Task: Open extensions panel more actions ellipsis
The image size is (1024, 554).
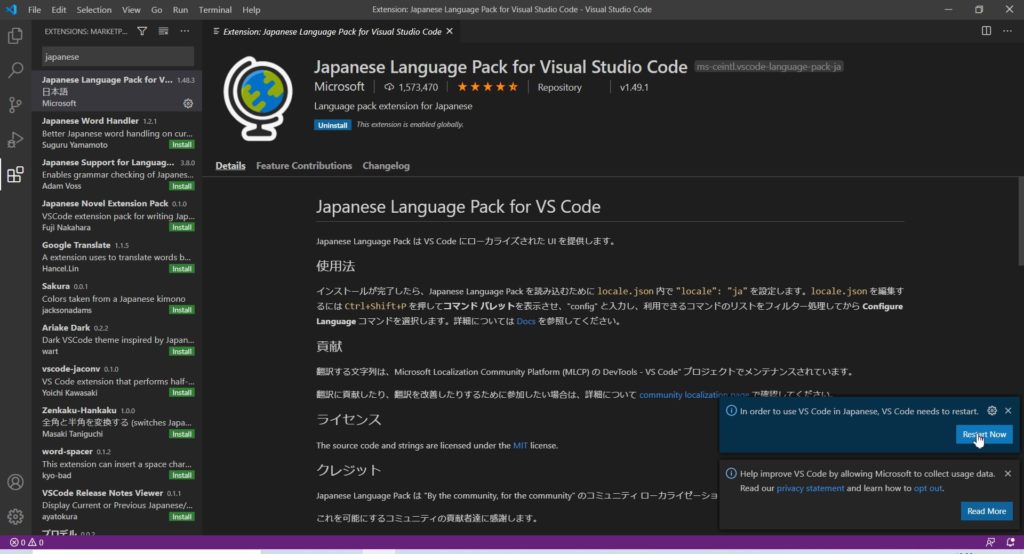Action: pos(185,31)
